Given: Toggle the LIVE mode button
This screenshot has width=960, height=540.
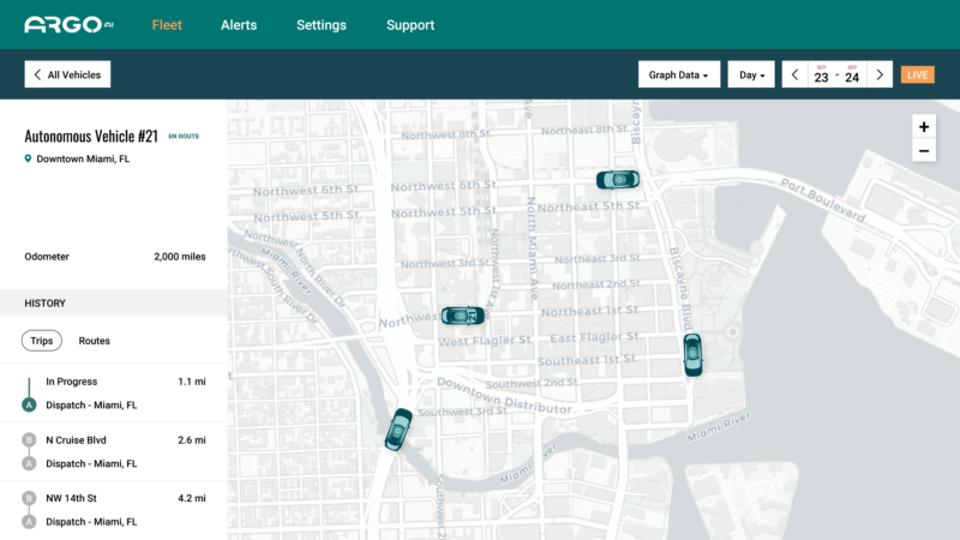Looking at the screenshot, I should (x=917, y=75).
